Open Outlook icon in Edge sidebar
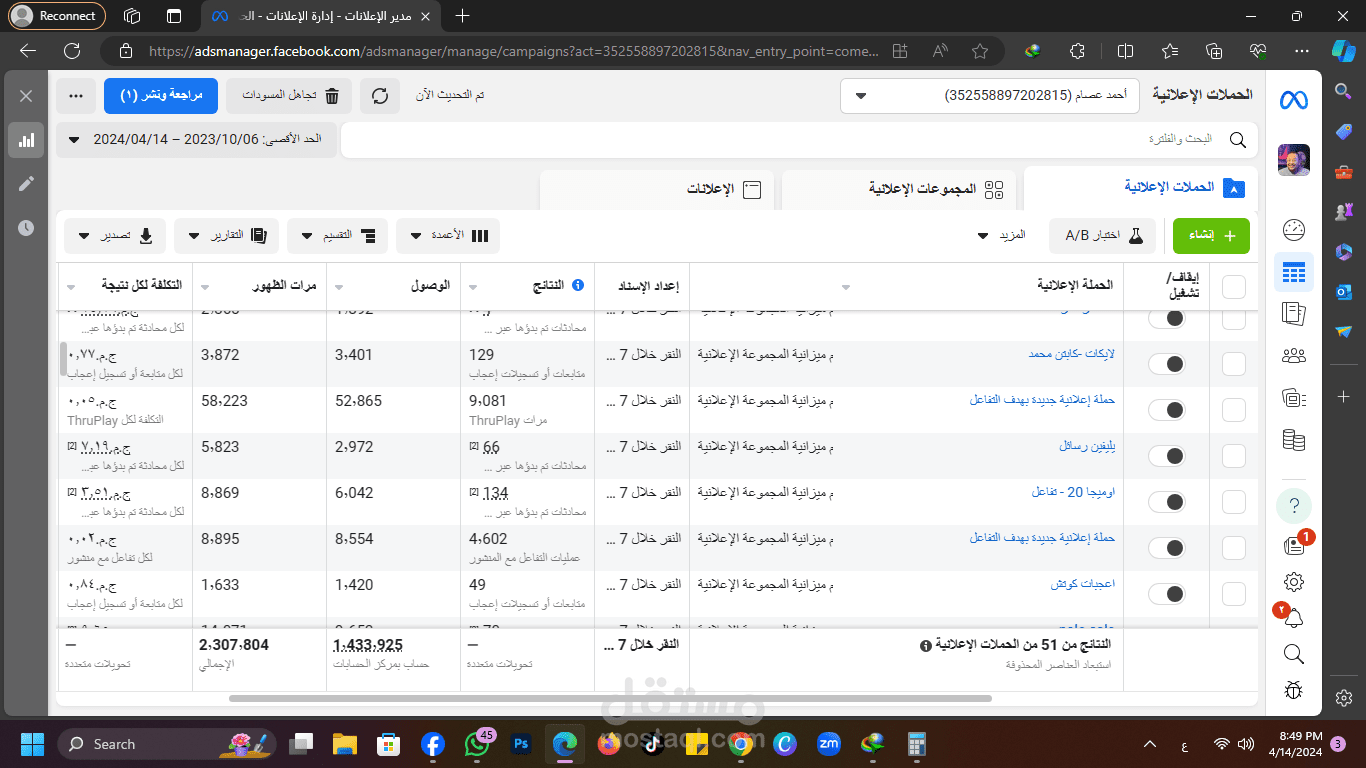This screenshot has width=1366, height=768. pyautogui.click(x=1343, y=292)
